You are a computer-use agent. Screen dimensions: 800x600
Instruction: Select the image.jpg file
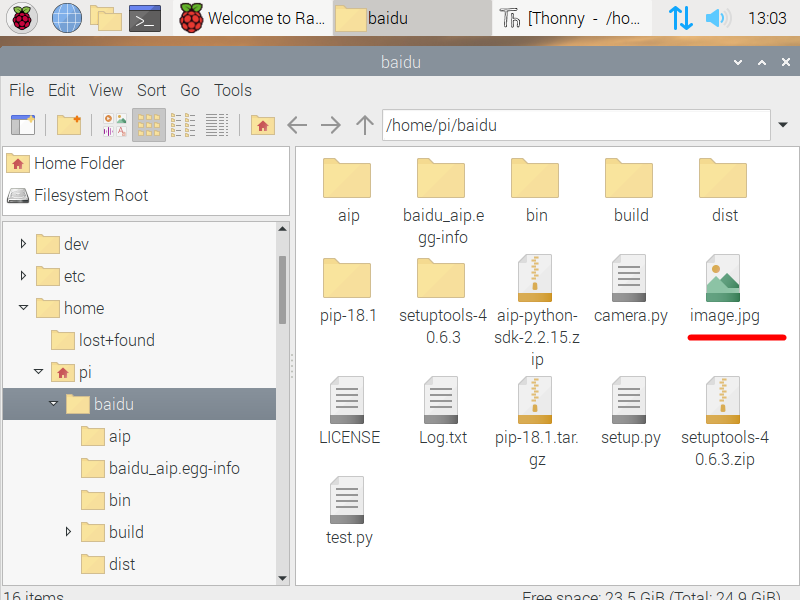(724, 290)
